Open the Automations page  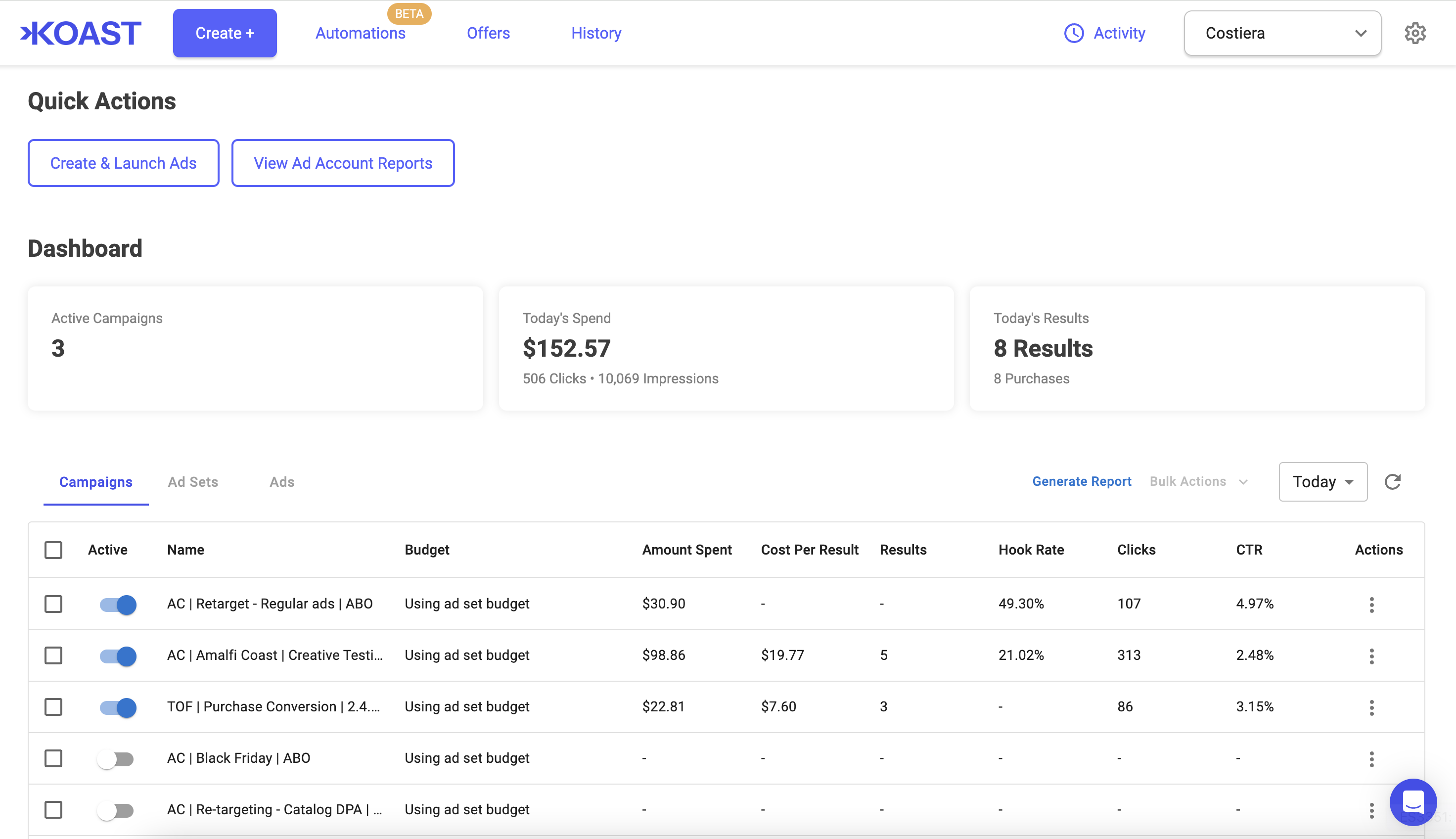pos(360,34)
